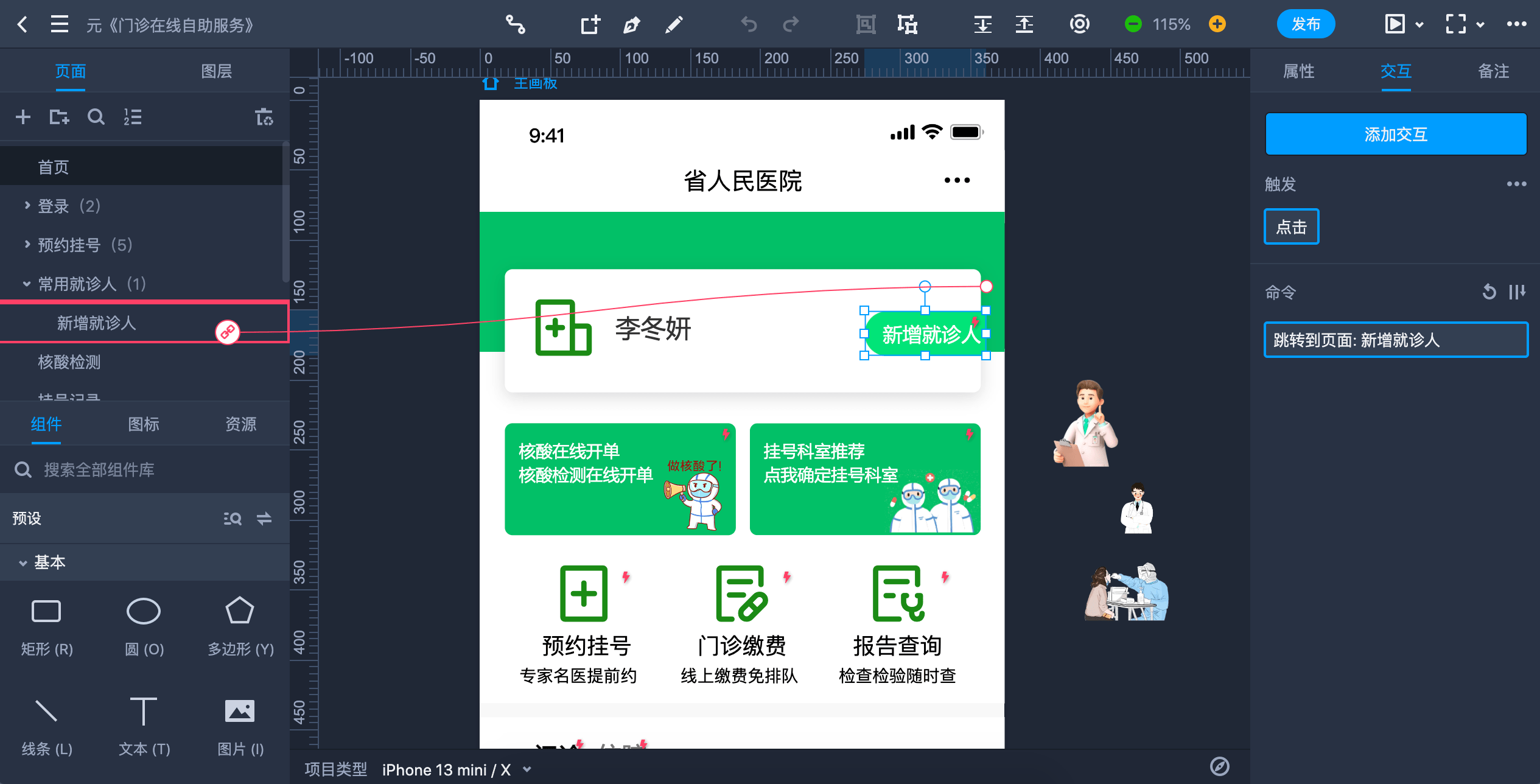Click the 添加交互 button
This screenshot has width=1540, height=784.
[1396, 134]
